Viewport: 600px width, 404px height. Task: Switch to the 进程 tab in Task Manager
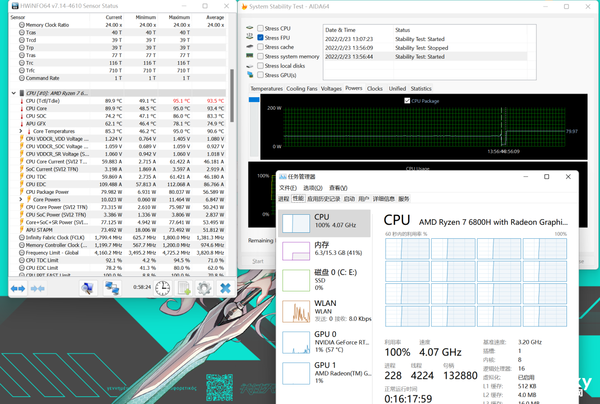(x=284, y=199)
